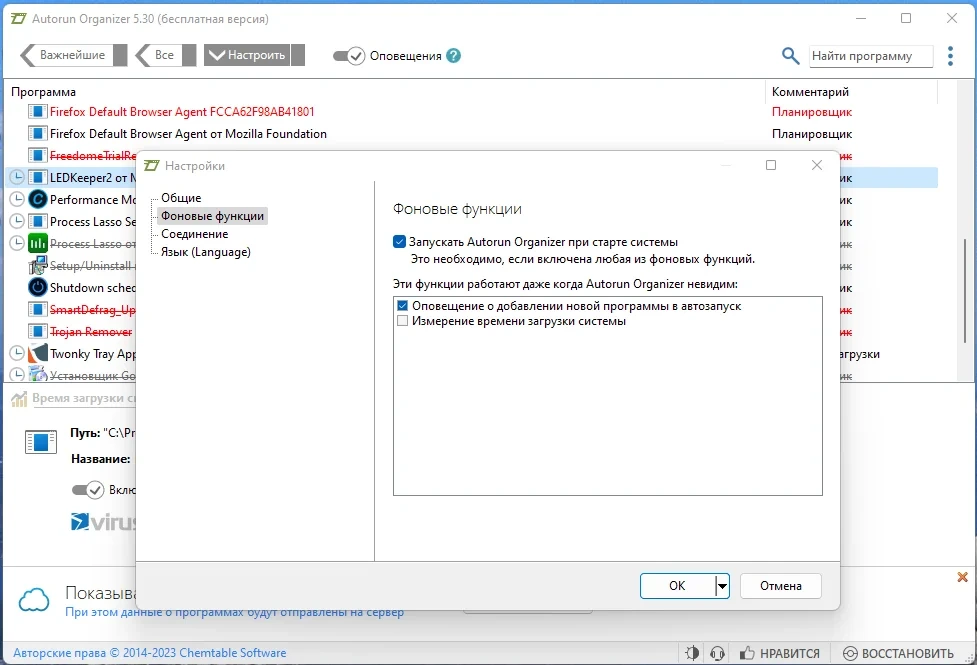
Task: Open the dropdown arrow next to OK
Action: 722,586
